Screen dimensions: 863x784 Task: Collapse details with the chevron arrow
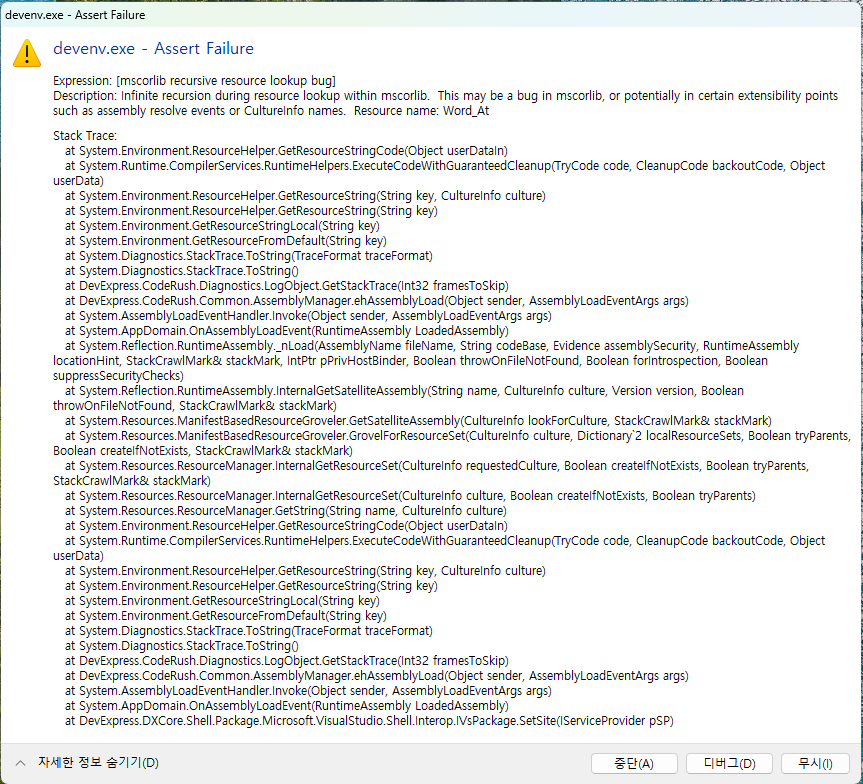pos(20,763)
